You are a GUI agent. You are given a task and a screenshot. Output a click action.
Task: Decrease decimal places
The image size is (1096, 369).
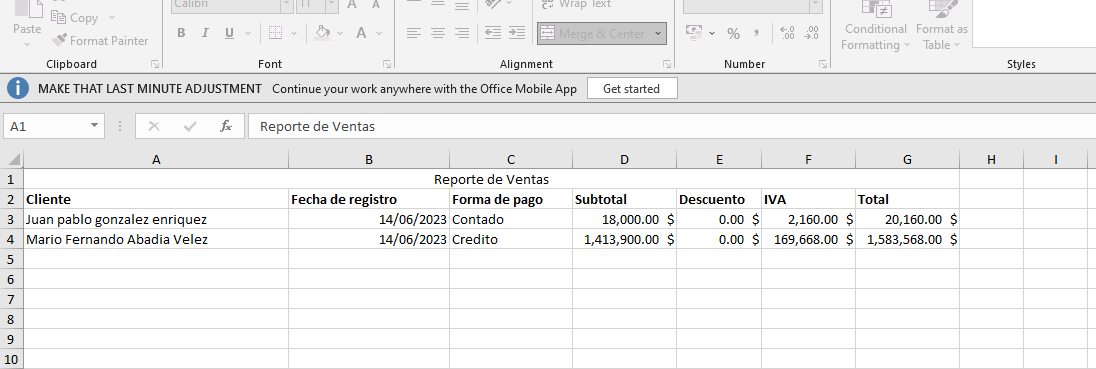tap(812, 33)
